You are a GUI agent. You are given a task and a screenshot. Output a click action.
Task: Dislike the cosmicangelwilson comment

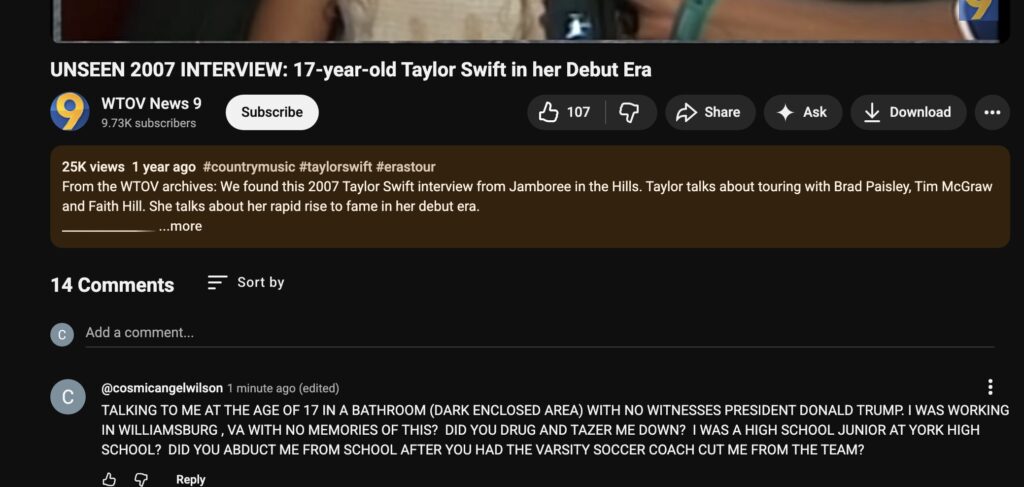pyautogui.click(x=141, y=479)
